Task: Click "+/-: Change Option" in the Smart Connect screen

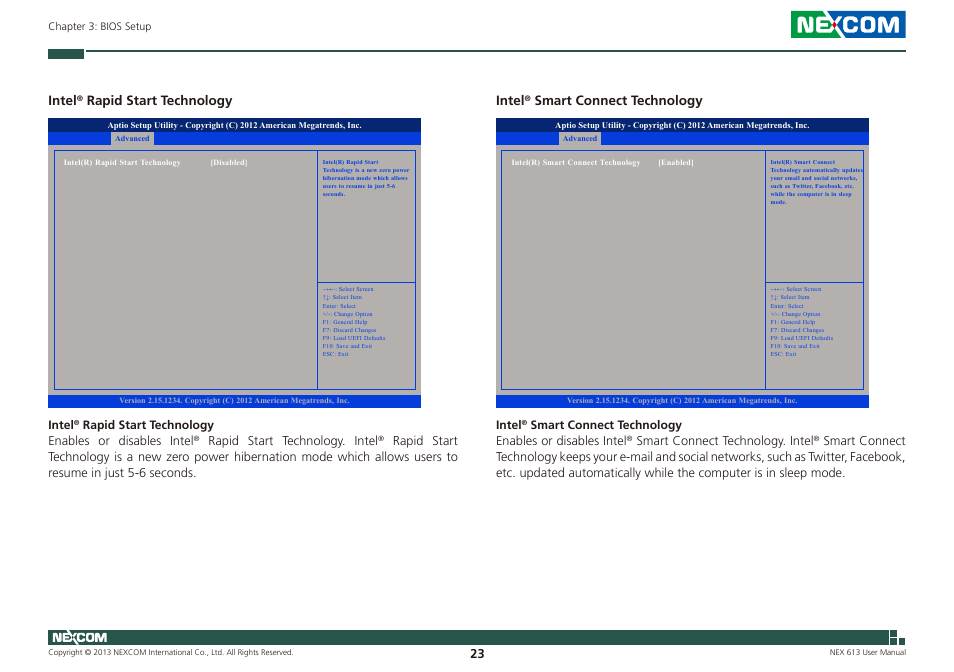Action: click(x=795, y=314)
